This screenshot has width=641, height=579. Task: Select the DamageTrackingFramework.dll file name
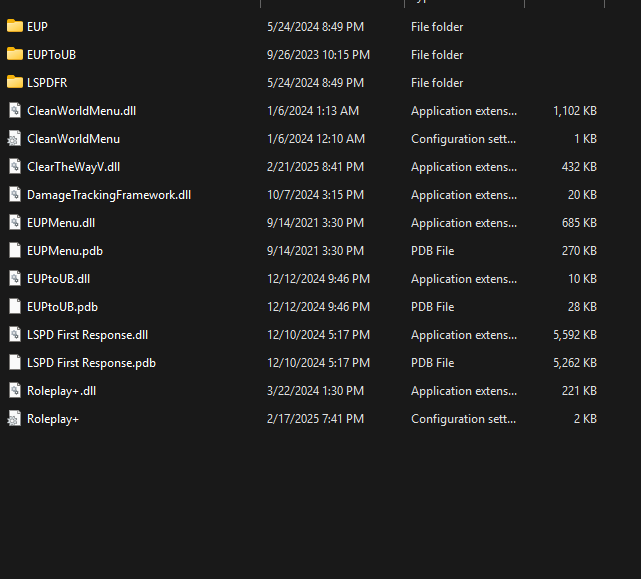pyautogui.click(x=108, y=195)
